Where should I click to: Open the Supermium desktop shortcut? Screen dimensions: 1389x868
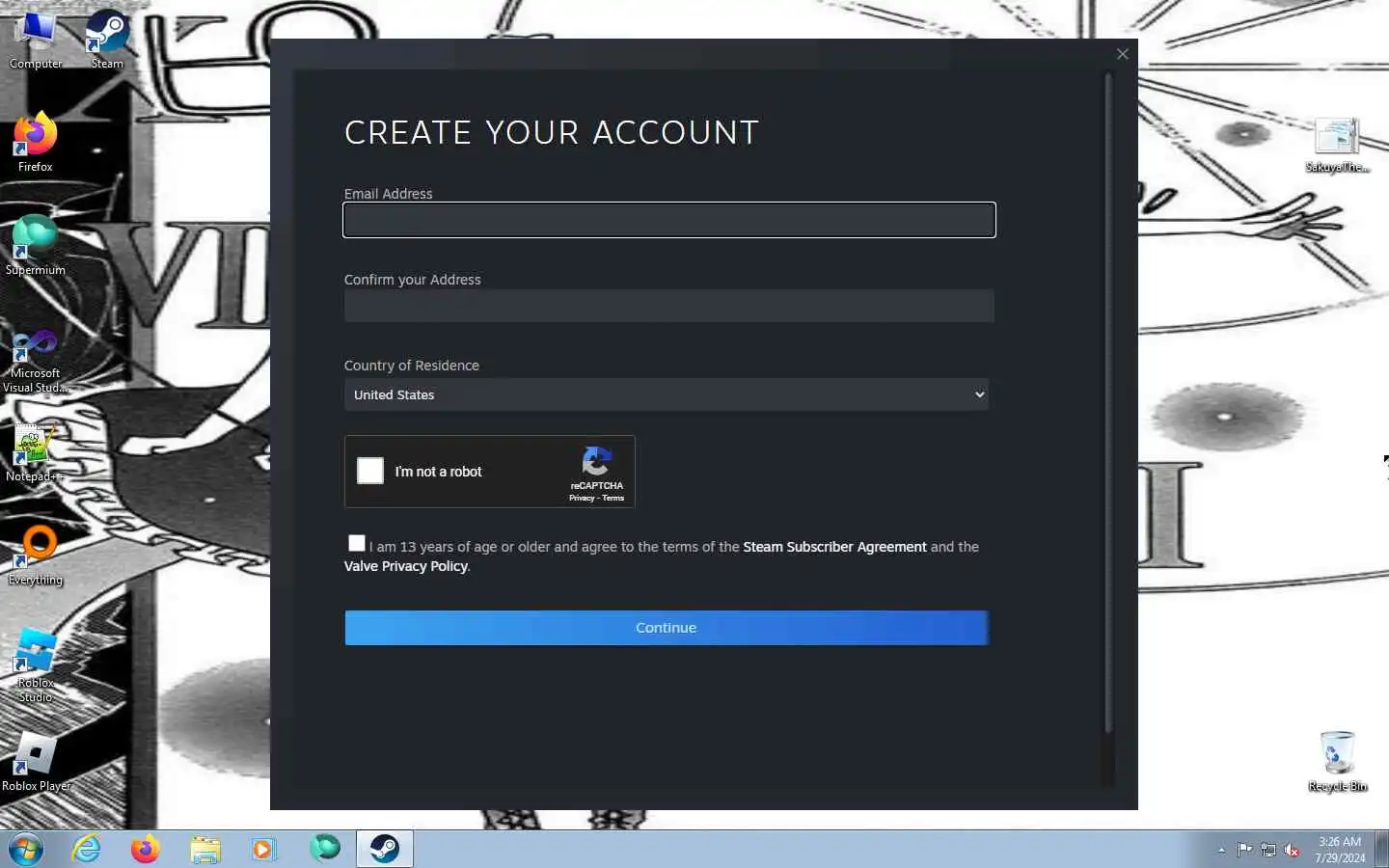36,245
